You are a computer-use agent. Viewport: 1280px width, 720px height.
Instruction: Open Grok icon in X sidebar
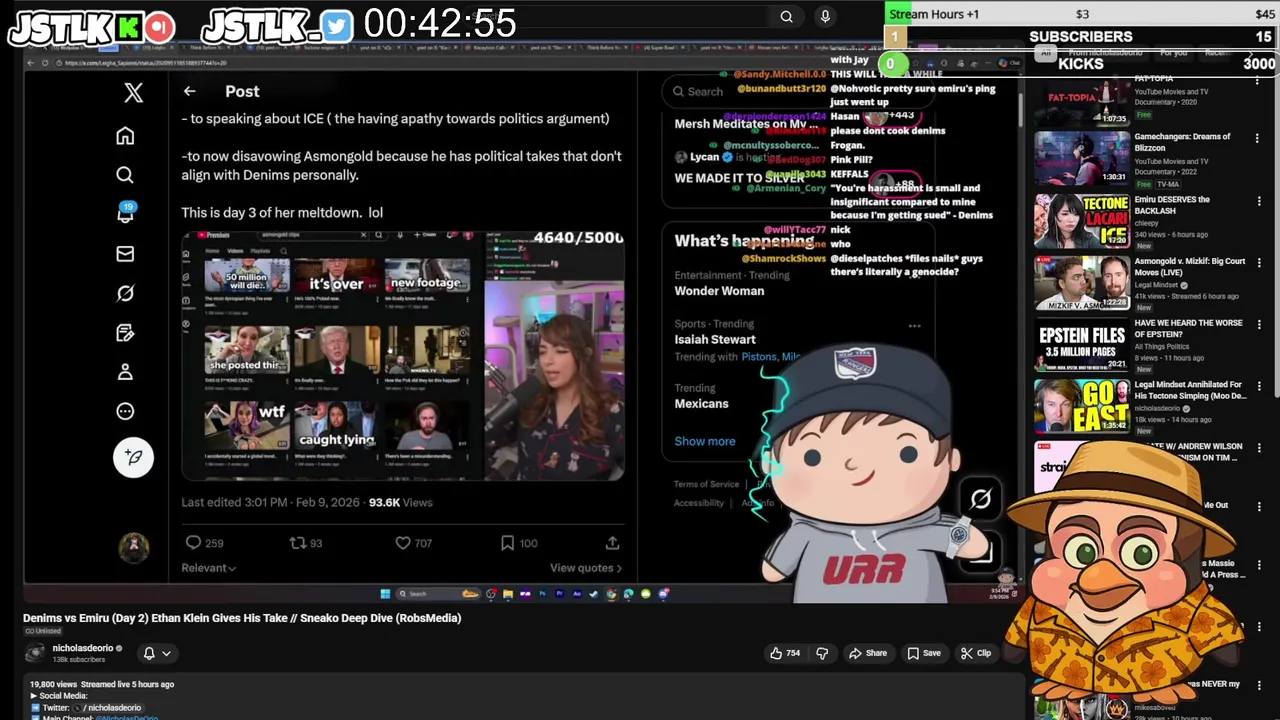click(x=125, y=293)
